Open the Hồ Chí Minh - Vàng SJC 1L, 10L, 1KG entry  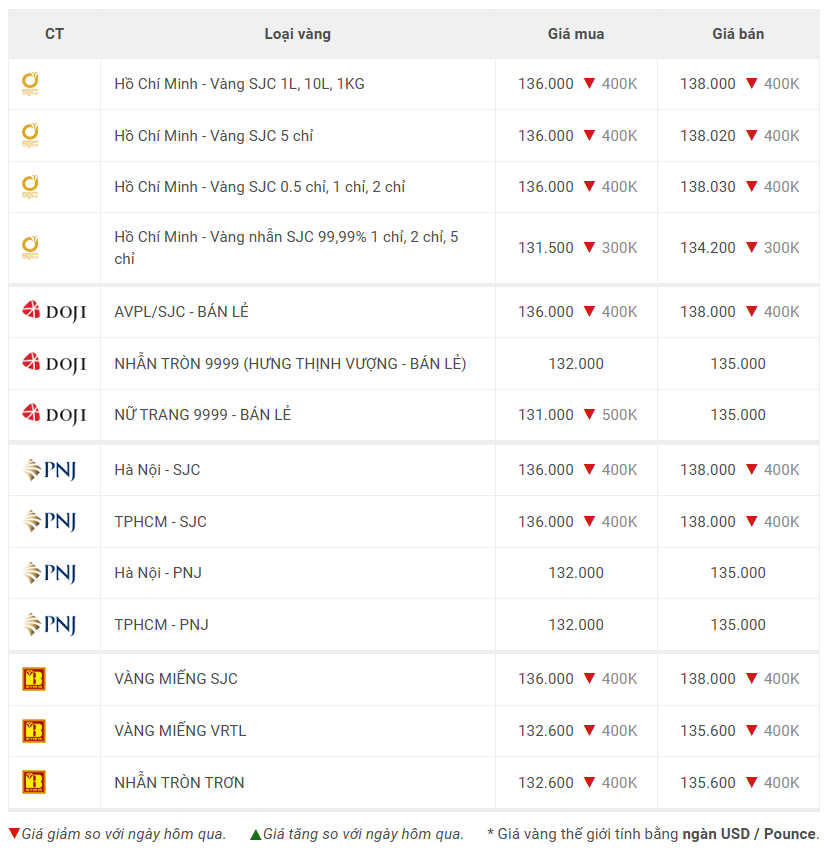pyautogui.click(x=239, y=84)
